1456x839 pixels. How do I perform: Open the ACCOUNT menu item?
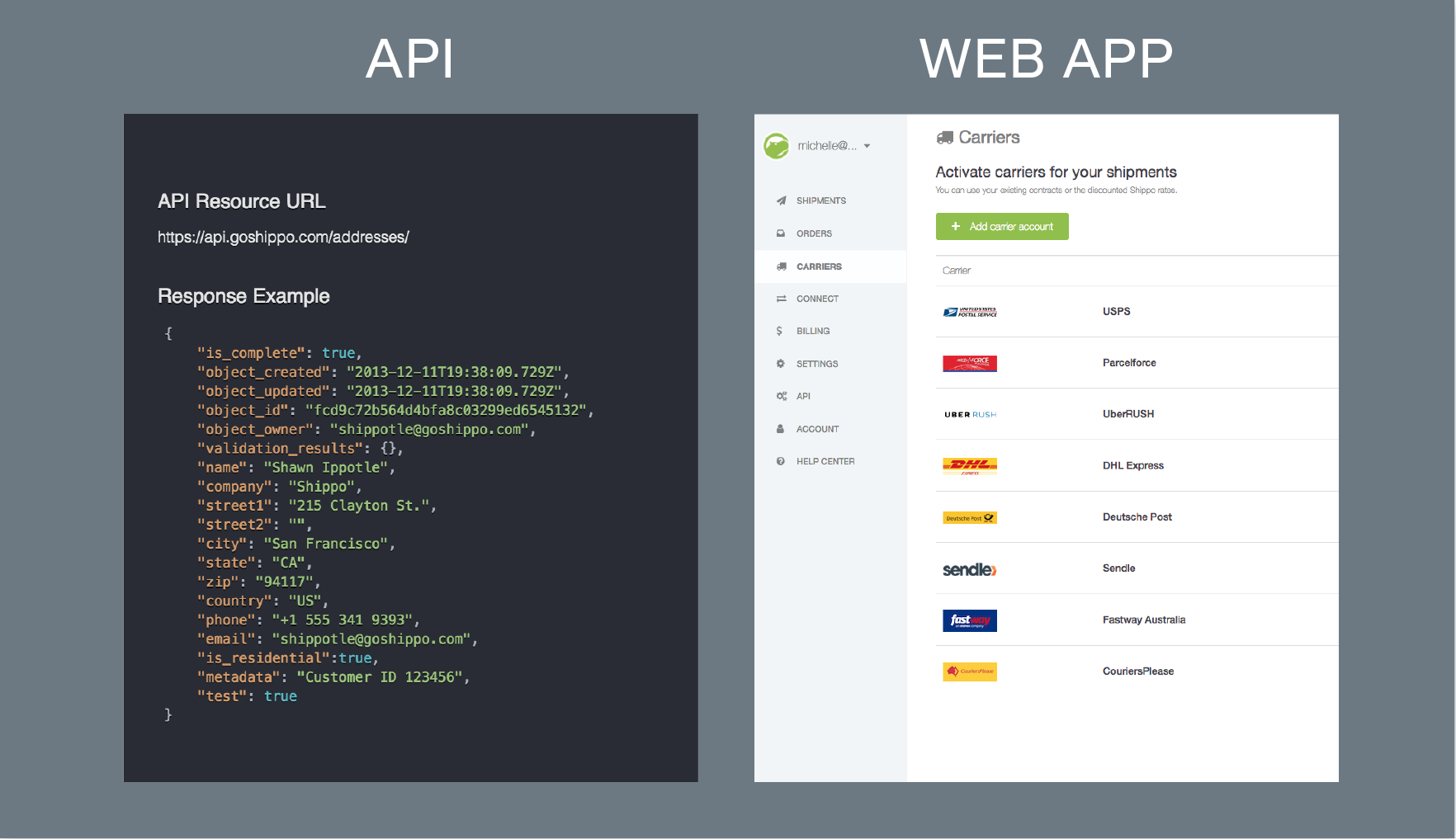click(x=817, y=429)
